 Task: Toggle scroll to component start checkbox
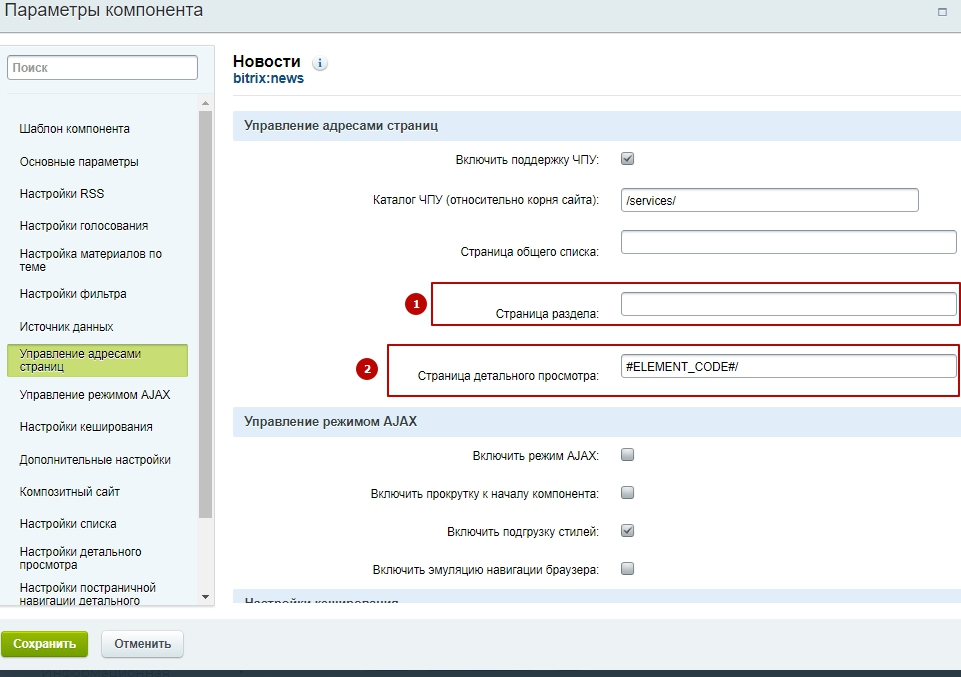628,492
